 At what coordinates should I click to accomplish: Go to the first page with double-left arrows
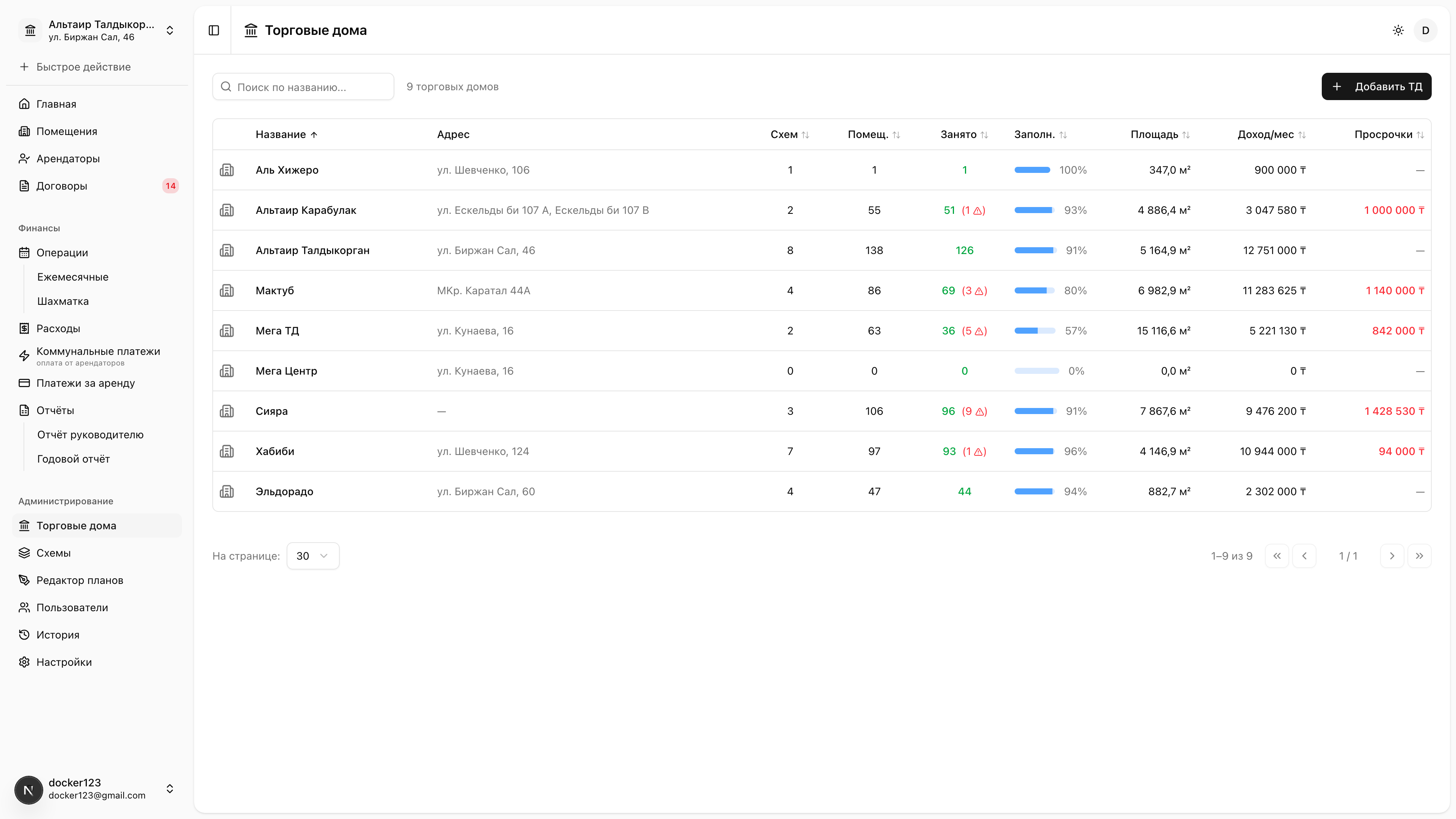(x=1277, y=555)
